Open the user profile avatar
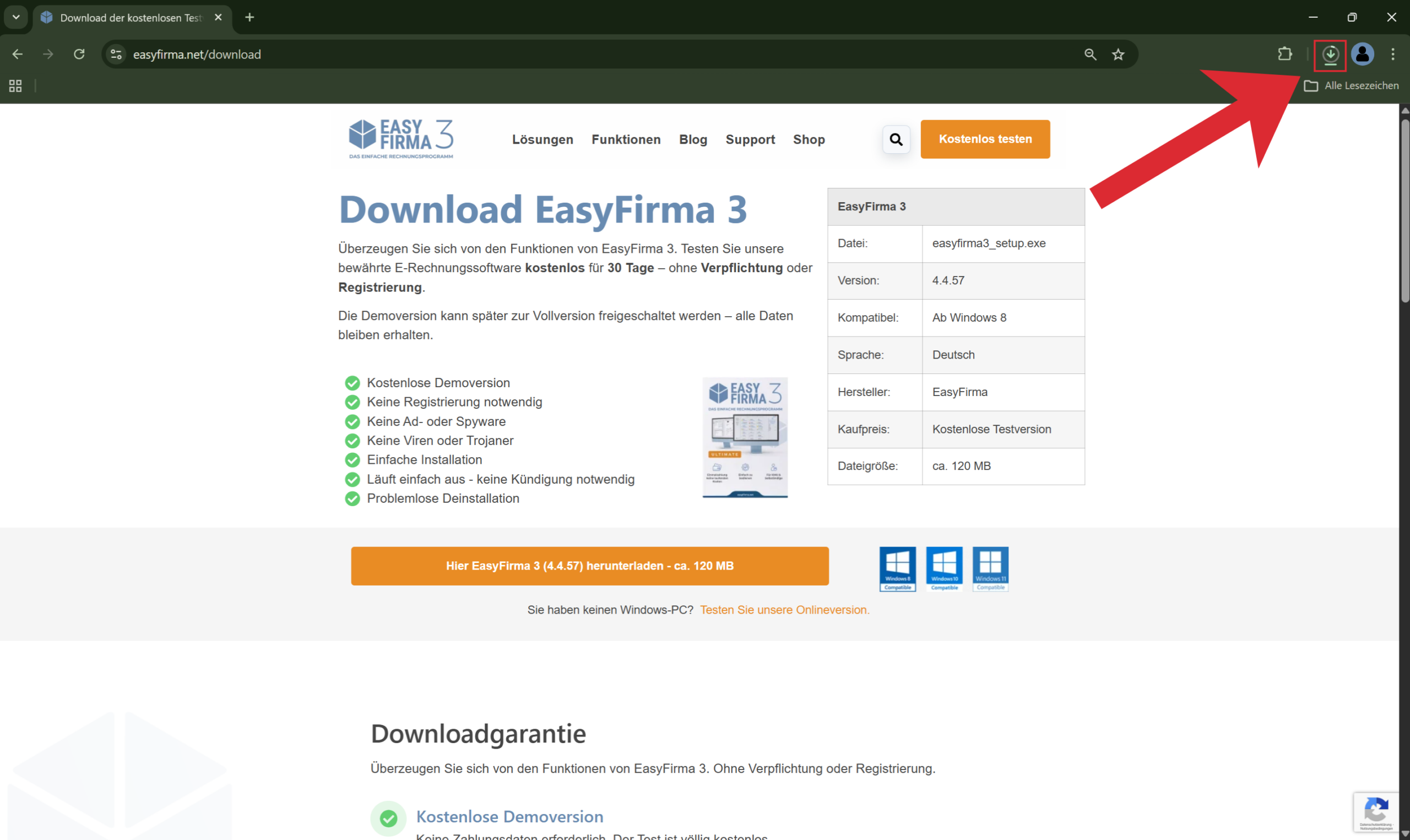Viewport: 1410px width, 840px height. [1363, 55]
